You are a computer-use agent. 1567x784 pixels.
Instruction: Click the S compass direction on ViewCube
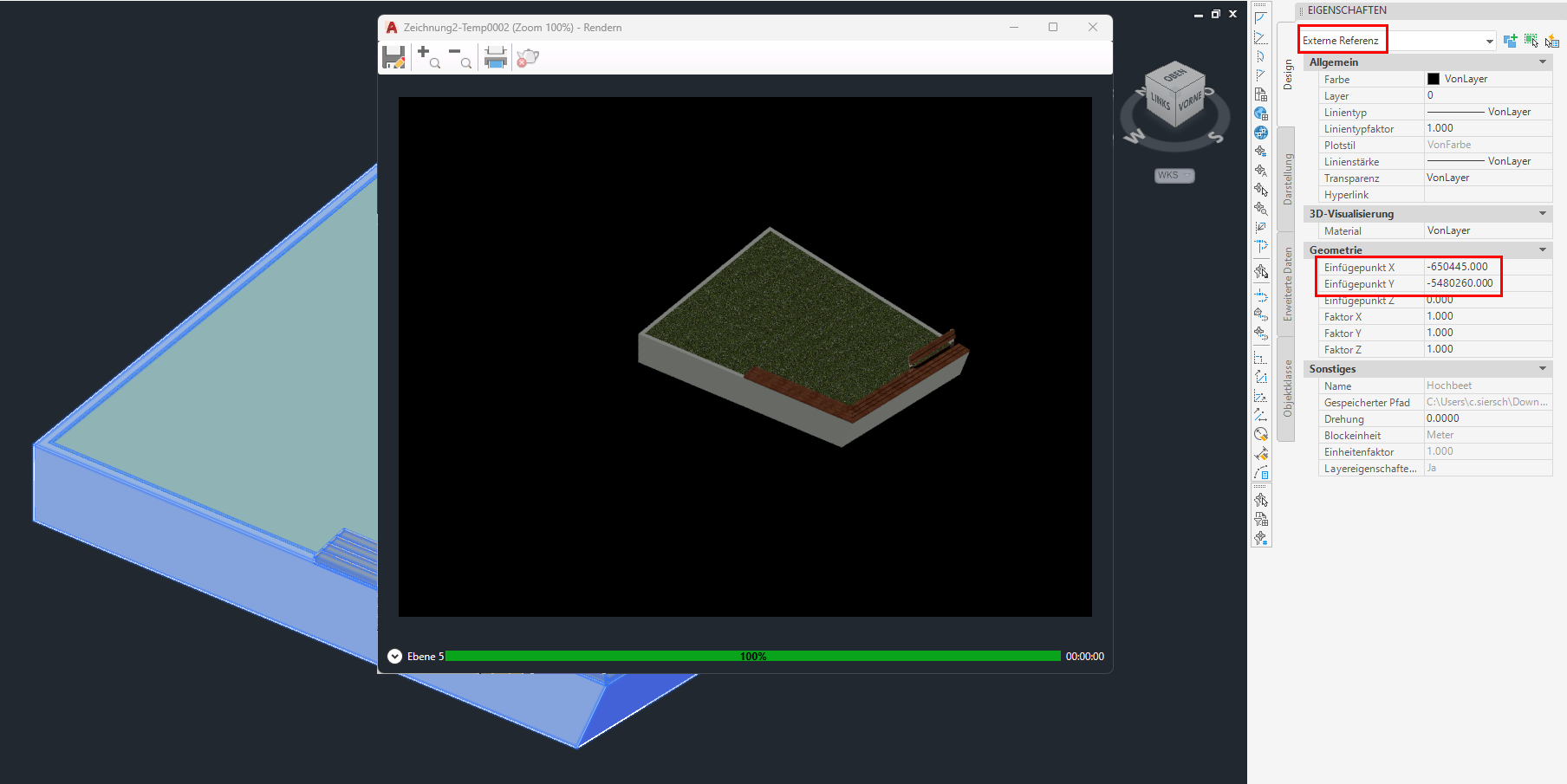coord(1216,136)
